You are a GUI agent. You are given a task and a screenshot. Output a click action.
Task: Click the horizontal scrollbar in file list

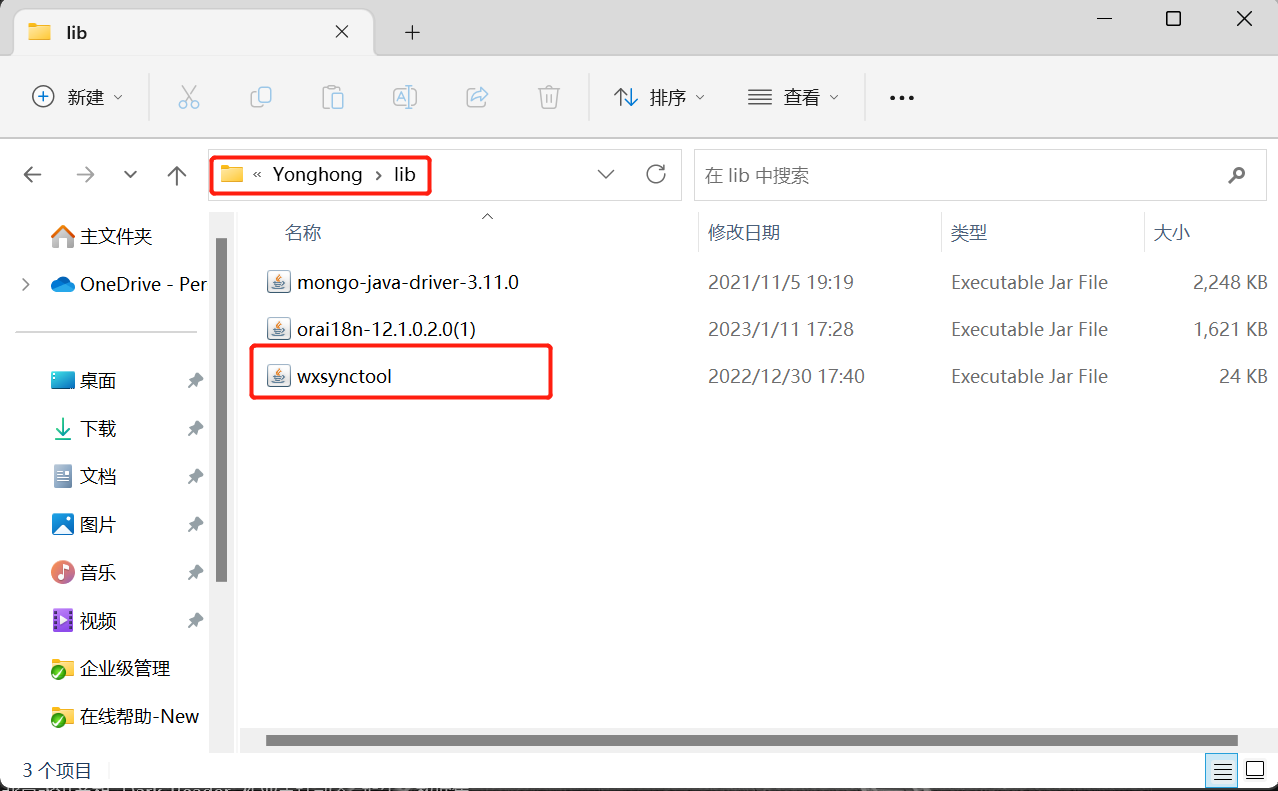[x=750, y=741]
